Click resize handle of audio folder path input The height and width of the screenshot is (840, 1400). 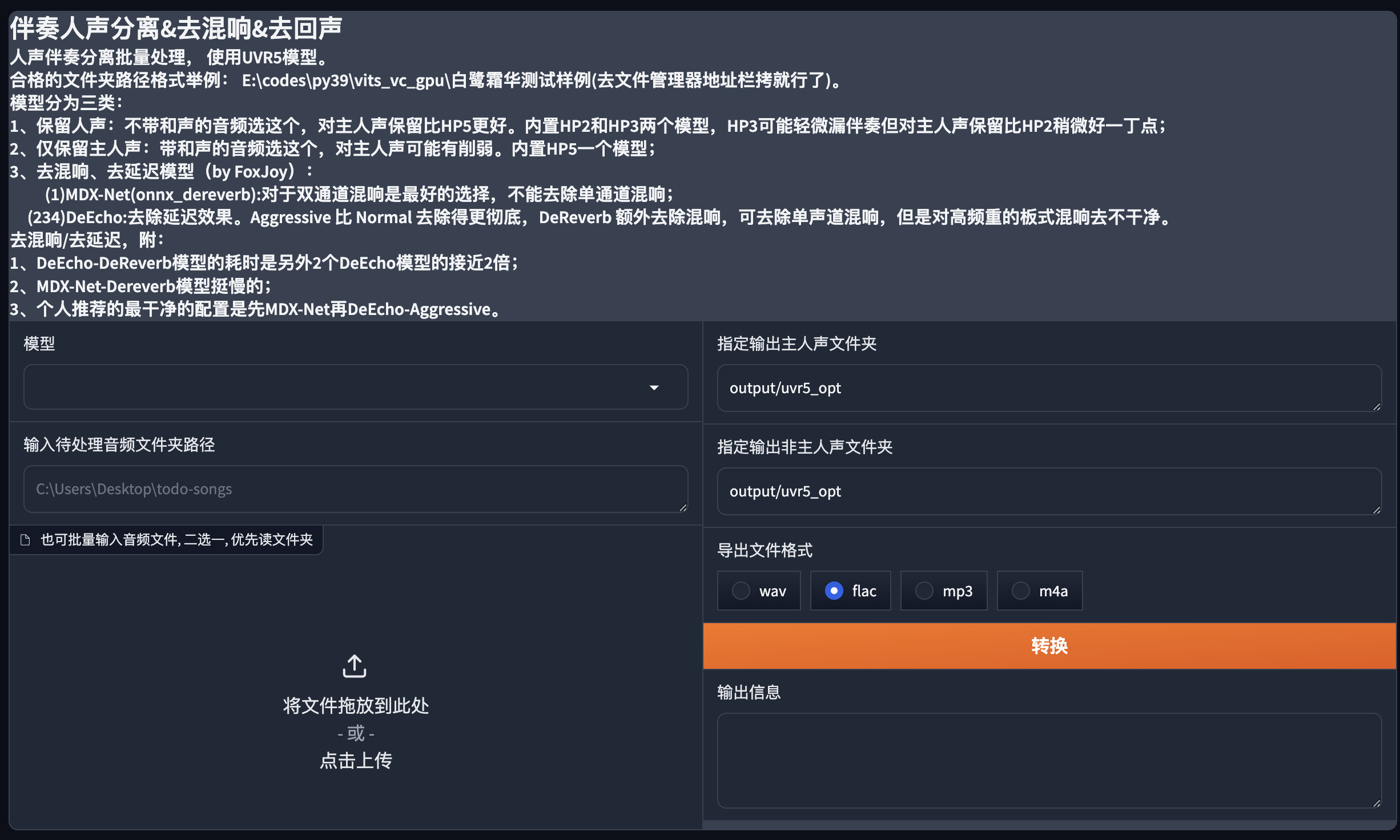tap(683, 508)
